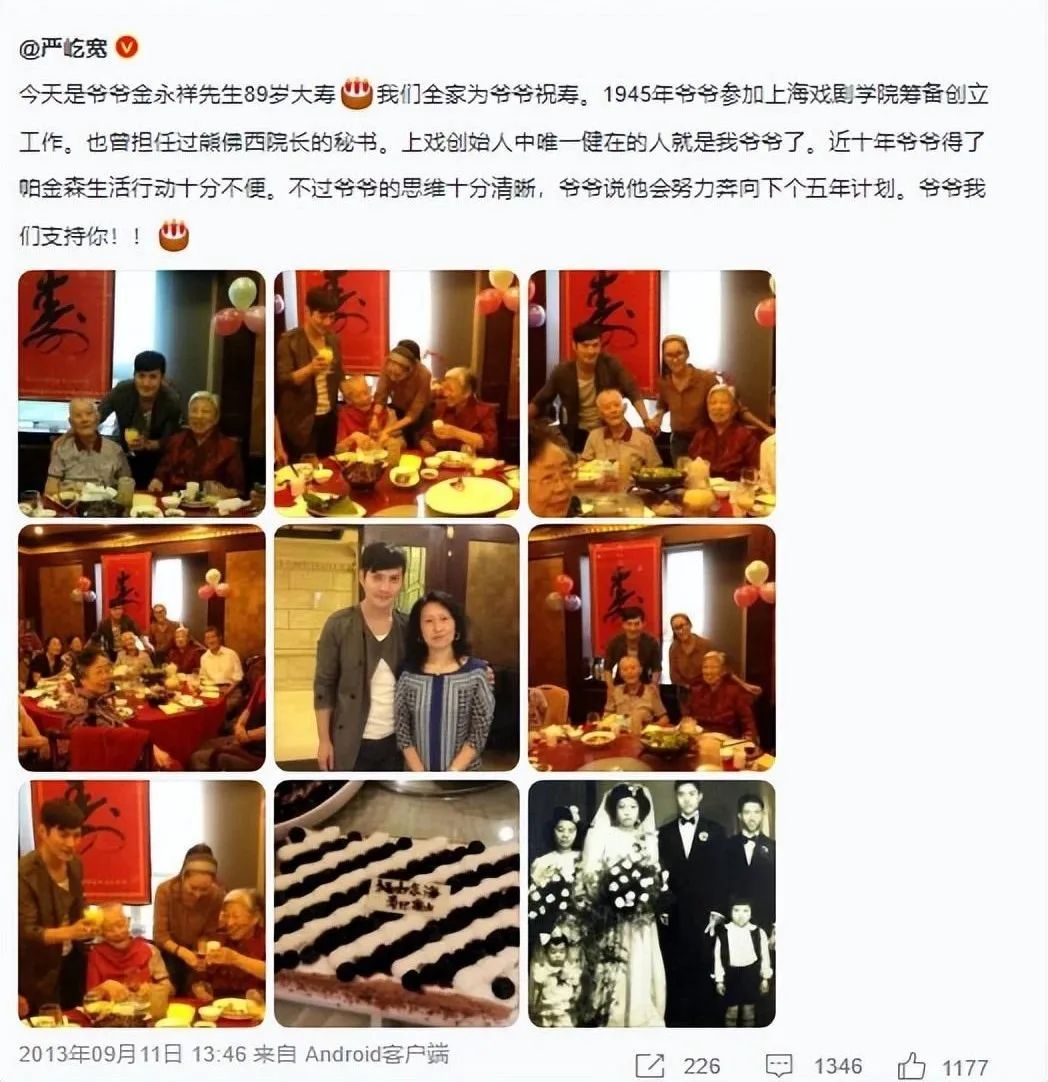
Task: Open comment count 1346
Action: pos(838,1067)
